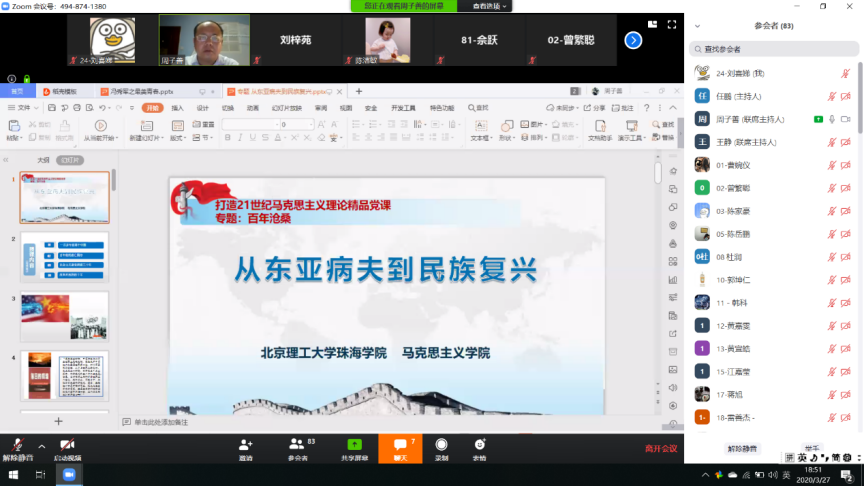Open the 插入 ribbon tab
The height and width of the screenshot is (486, 864).
click(177, 108)
